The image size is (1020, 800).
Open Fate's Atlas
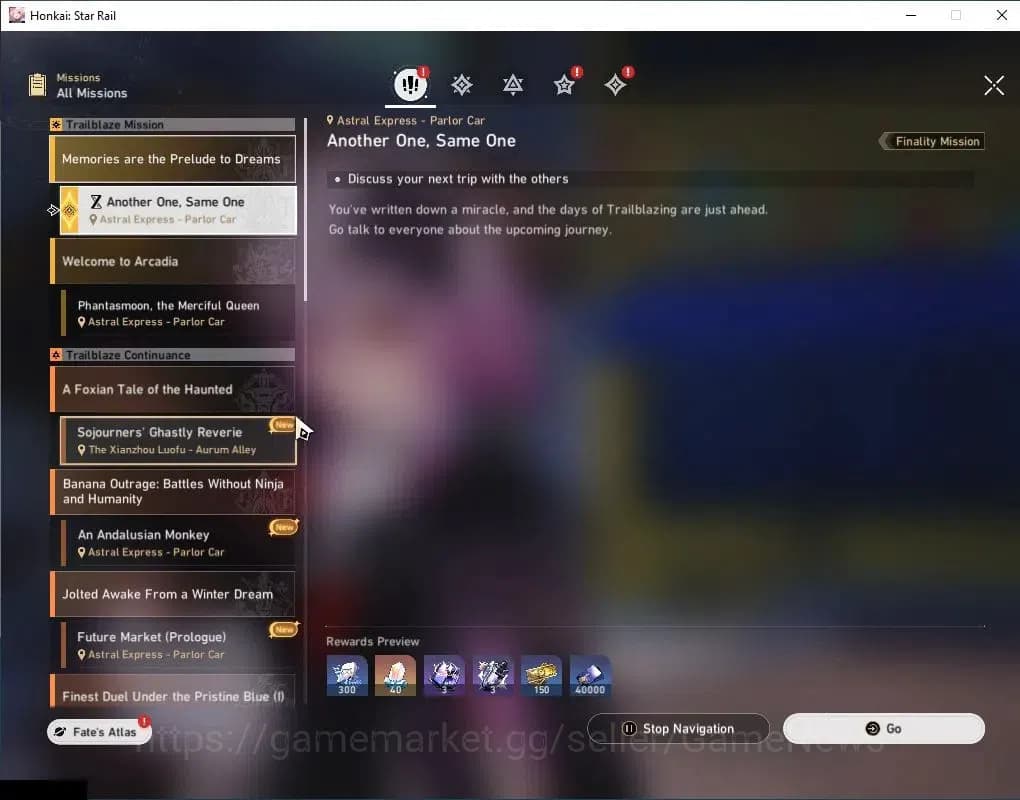click(x=99, y=732)
